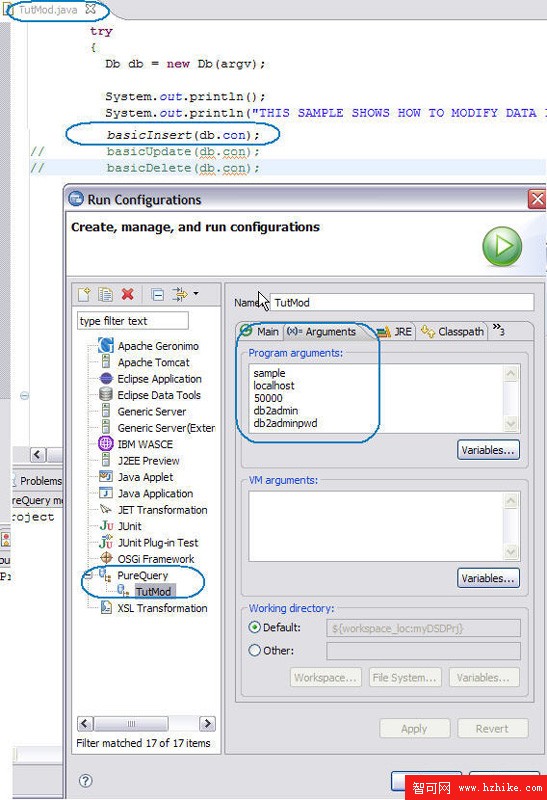Image resolution: width=547 pixels, height=800 pixels.
Task: Open help with the question mark icon
Action: 86,780
